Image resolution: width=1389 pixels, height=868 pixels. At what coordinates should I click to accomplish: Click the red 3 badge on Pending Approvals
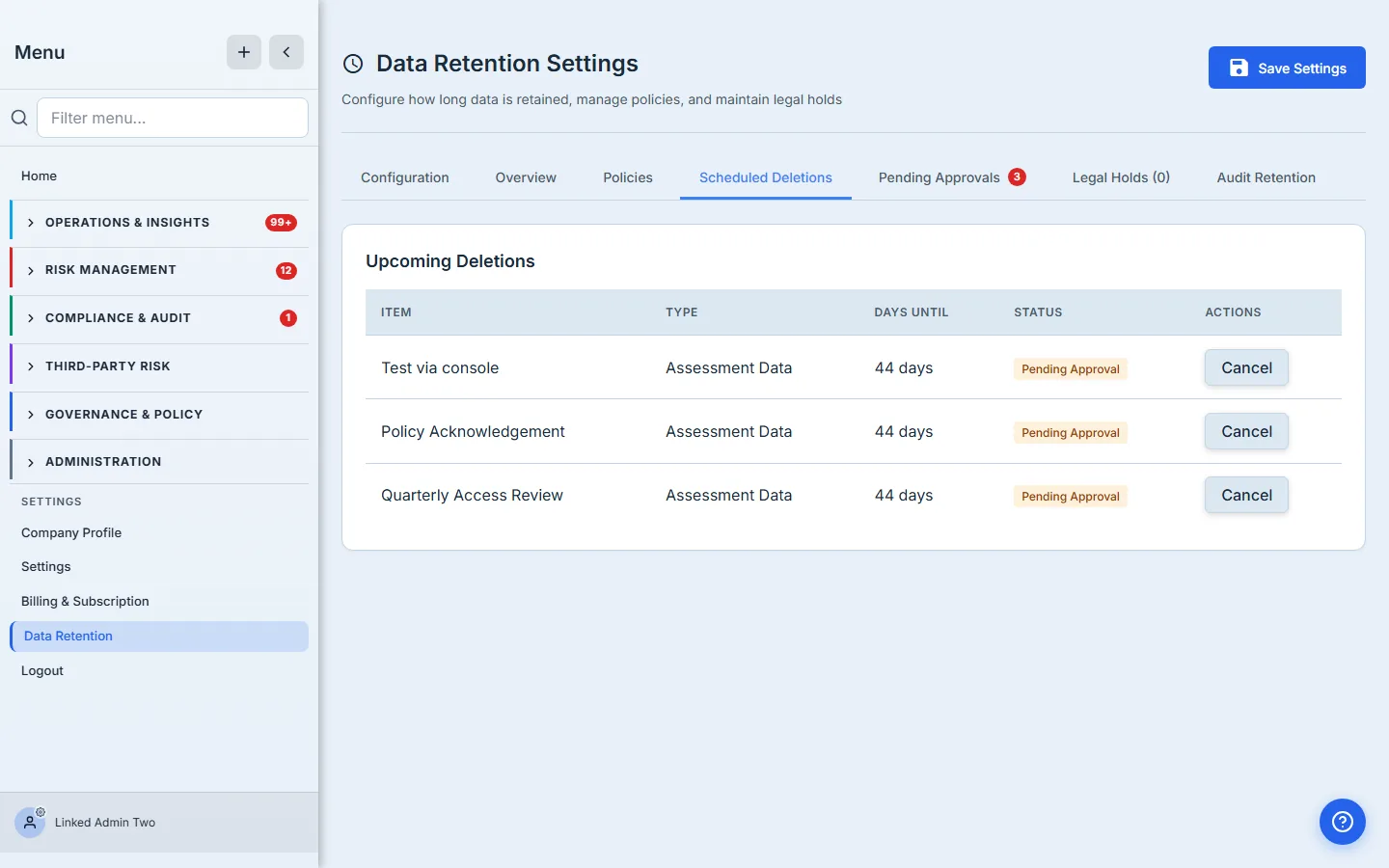tap(1017, 176)
